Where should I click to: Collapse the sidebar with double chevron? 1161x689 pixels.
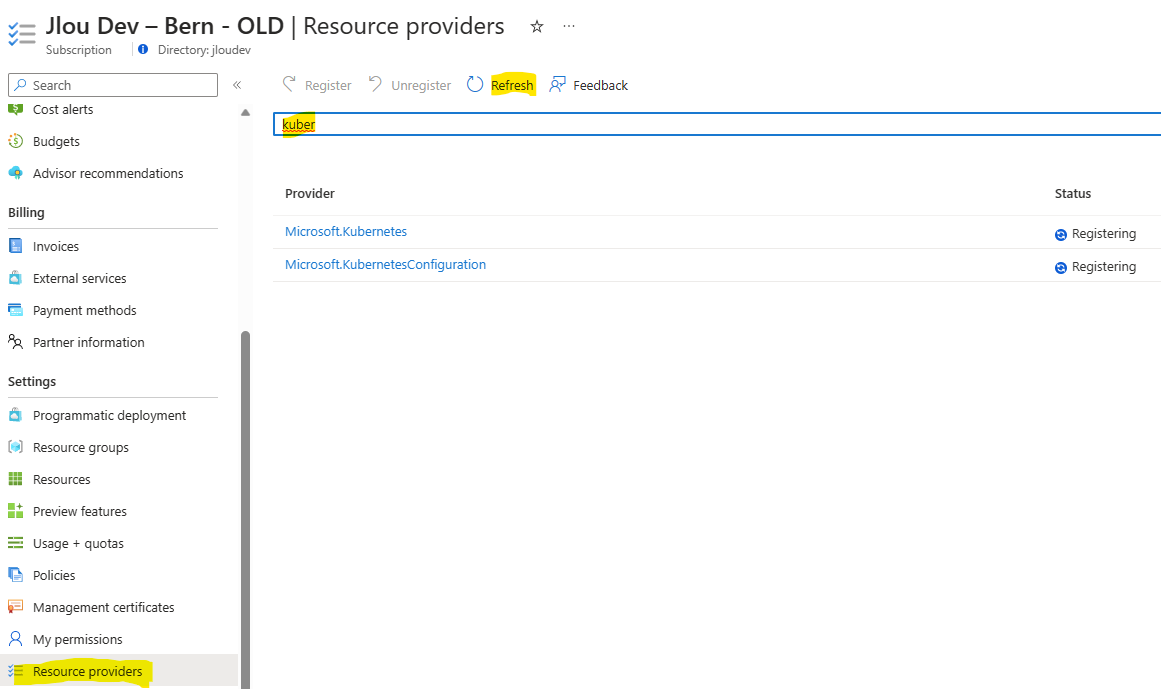[237, 85]
